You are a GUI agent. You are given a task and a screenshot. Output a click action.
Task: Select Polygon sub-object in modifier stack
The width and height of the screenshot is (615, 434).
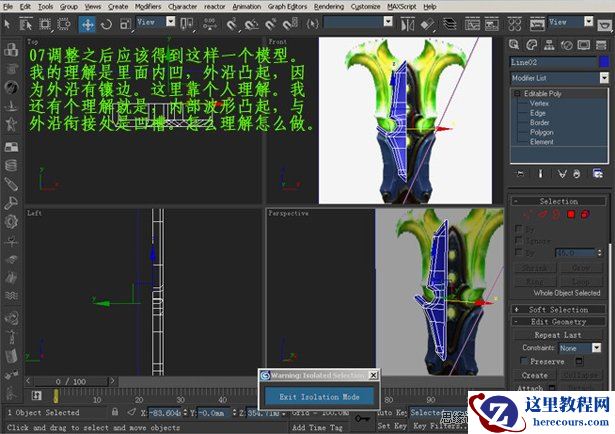point(542,132)
